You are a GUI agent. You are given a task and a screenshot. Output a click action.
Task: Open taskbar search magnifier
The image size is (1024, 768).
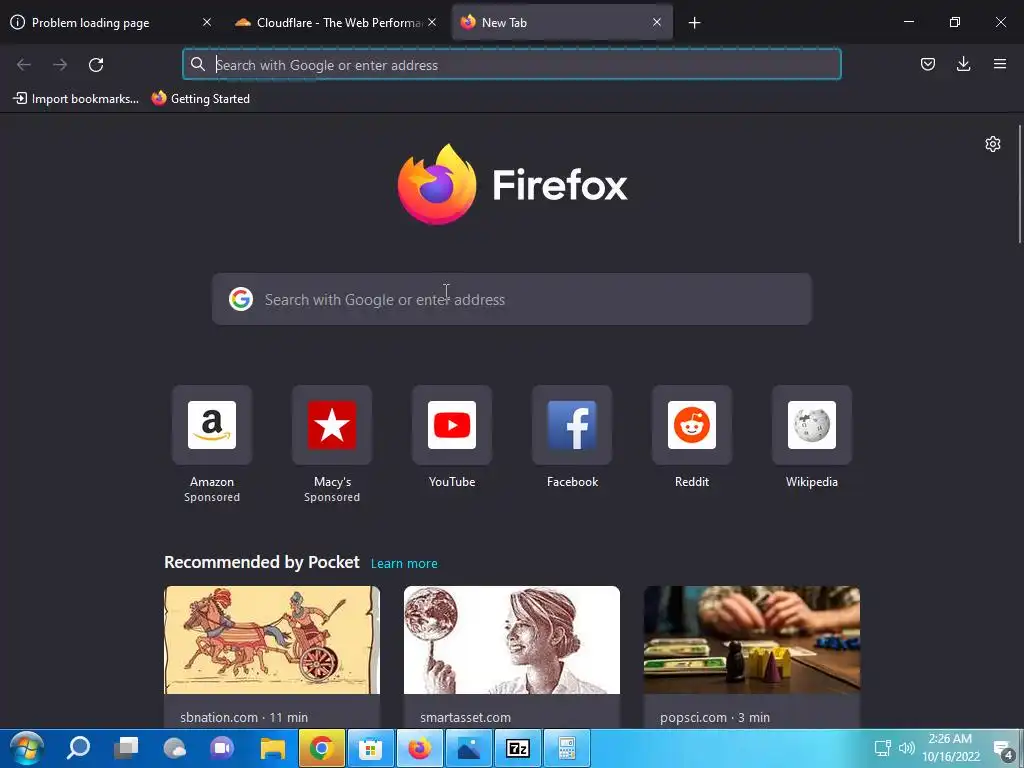(x=78, y=748)
